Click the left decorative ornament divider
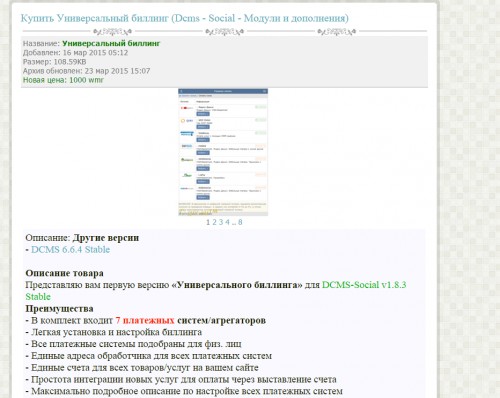500x398 pixels. (x=112, y=32)
